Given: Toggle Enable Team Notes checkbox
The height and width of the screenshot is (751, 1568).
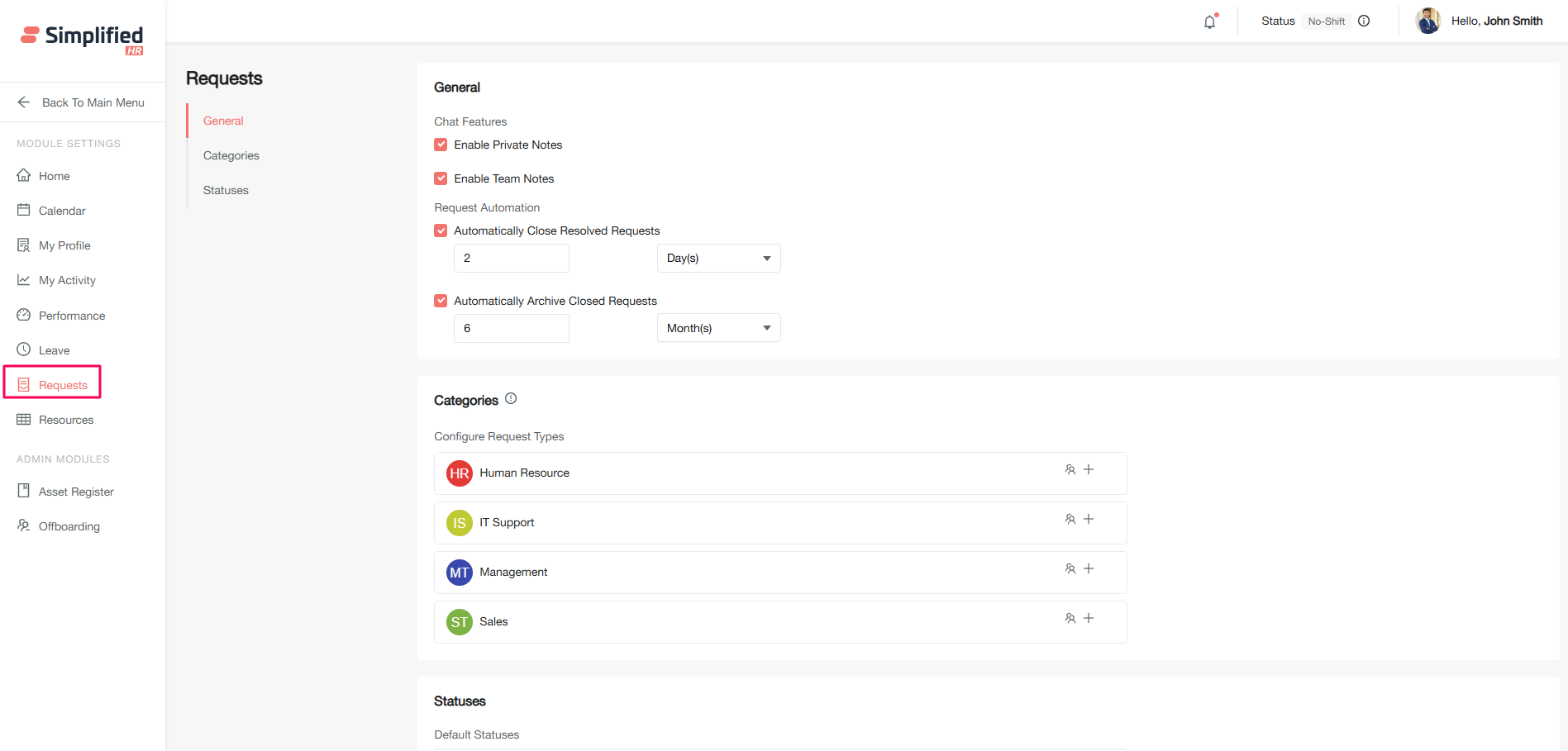Looking at the screenshot, I should pyautogui.click(x=441, y=178).
